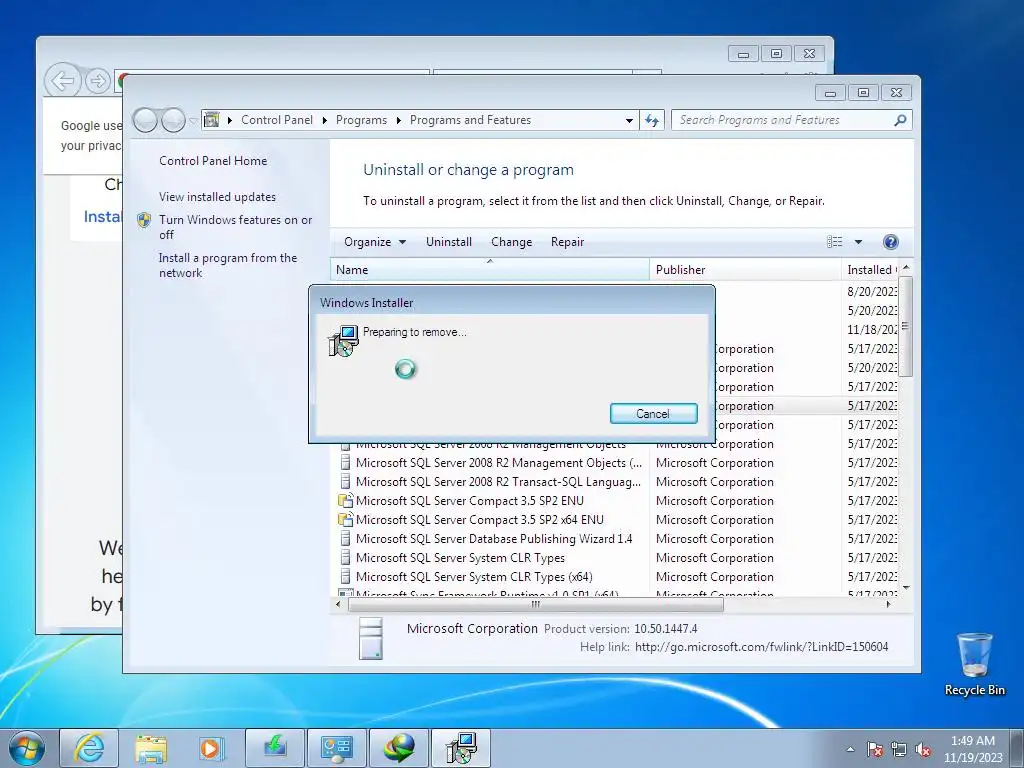Open the Recycle Bin desktop icon

pyautogui.click(x=974, y=664)
